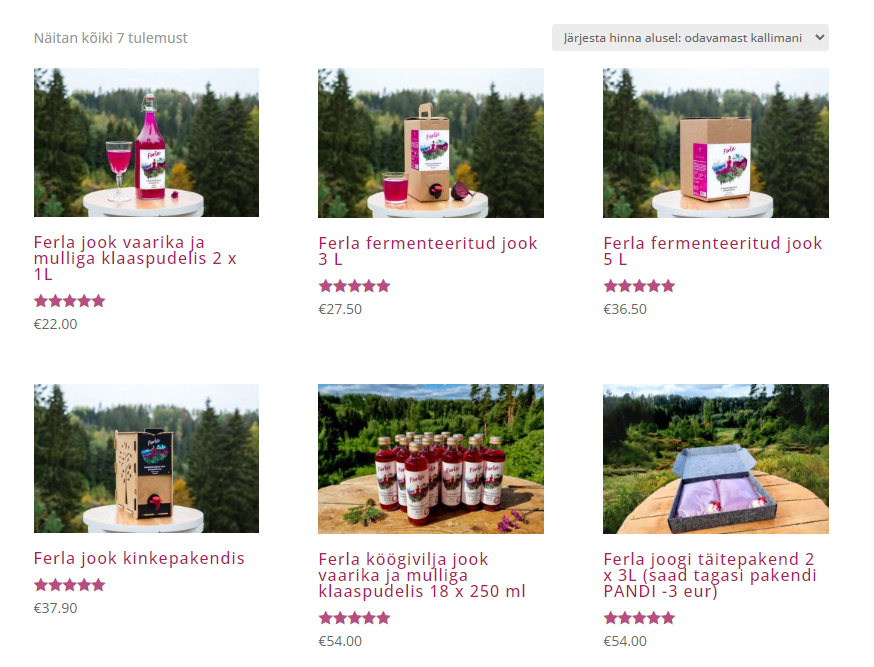Click the Ferla jook kinkepakendis title

point(139,558)
